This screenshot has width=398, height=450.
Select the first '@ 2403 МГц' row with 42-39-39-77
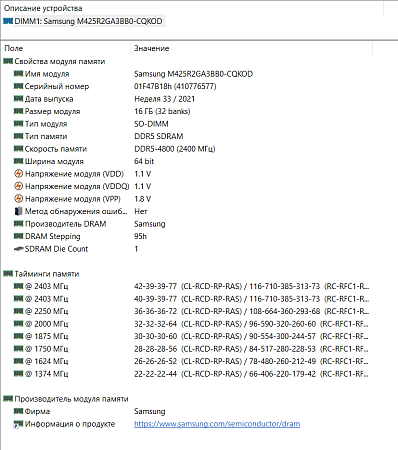191,286
